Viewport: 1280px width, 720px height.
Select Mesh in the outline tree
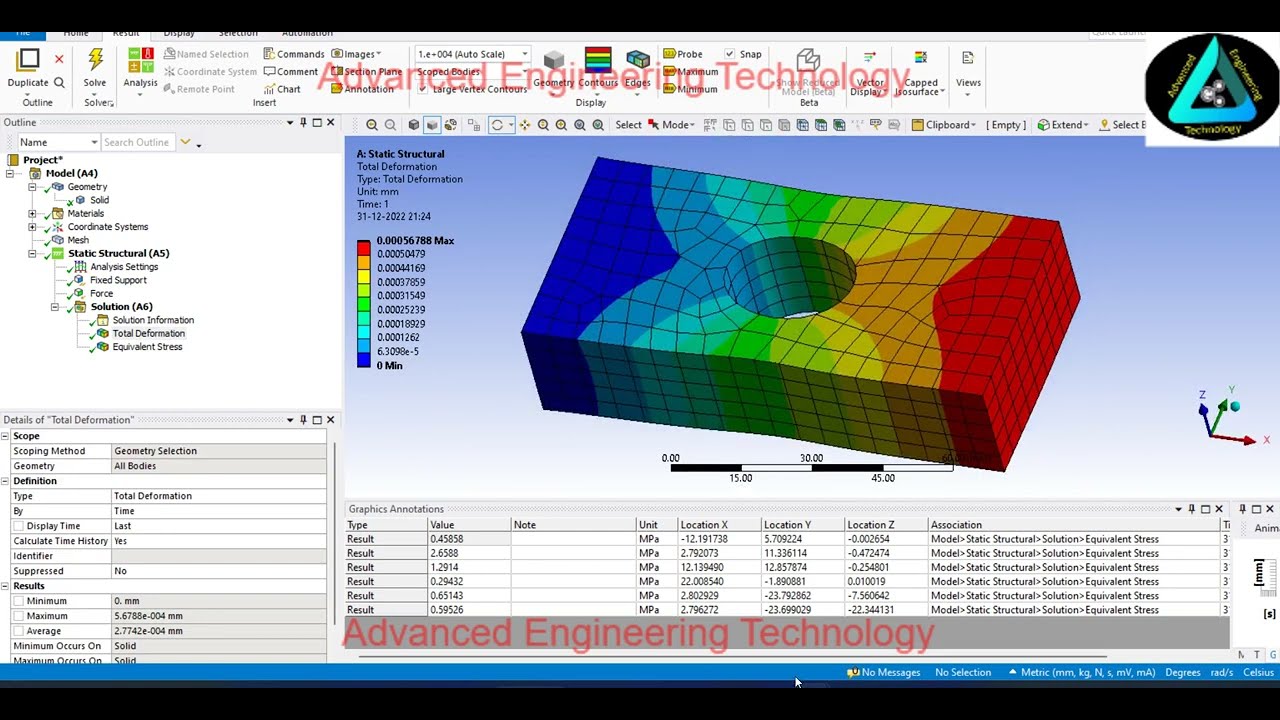78,240
